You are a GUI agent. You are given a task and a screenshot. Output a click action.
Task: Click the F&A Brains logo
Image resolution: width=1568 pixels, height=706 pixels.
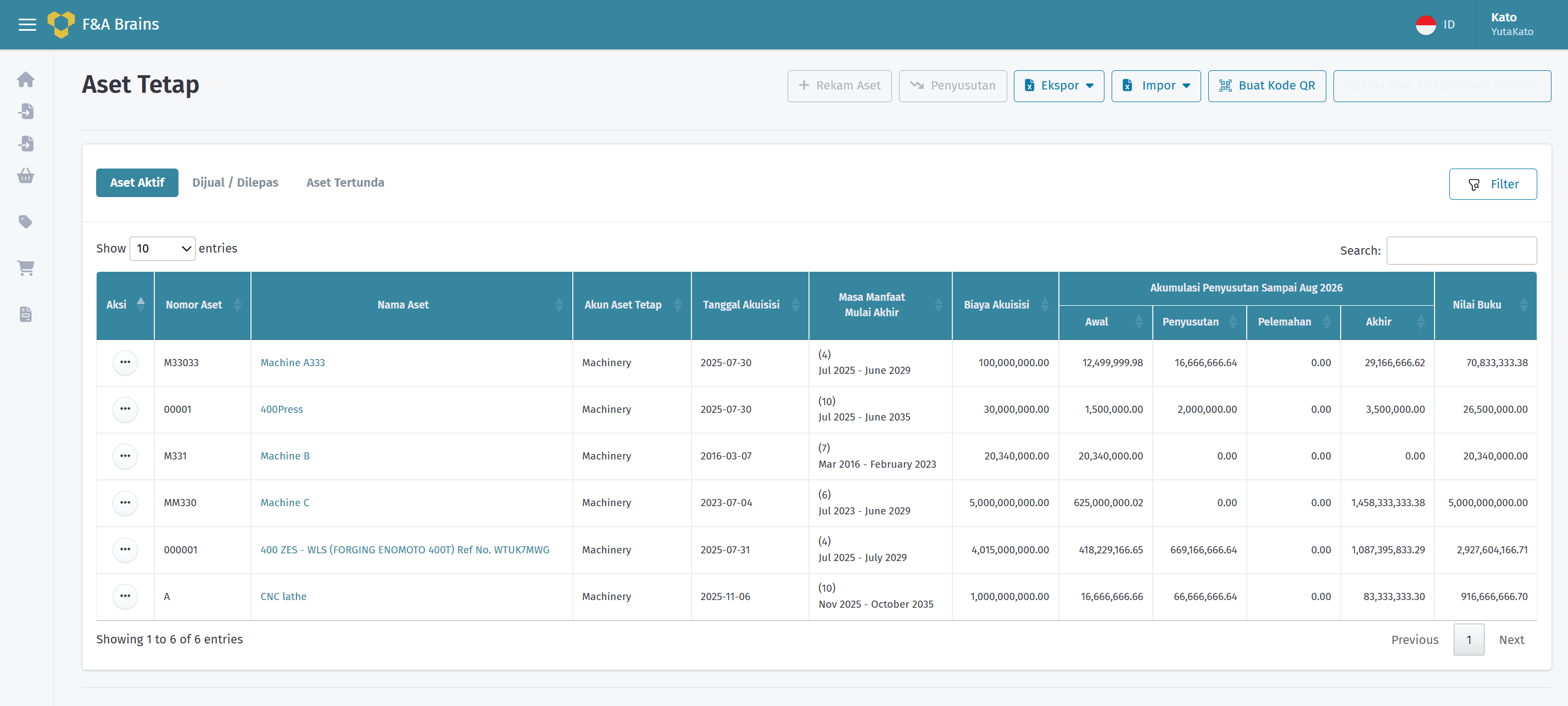click(x=103, y=24)
